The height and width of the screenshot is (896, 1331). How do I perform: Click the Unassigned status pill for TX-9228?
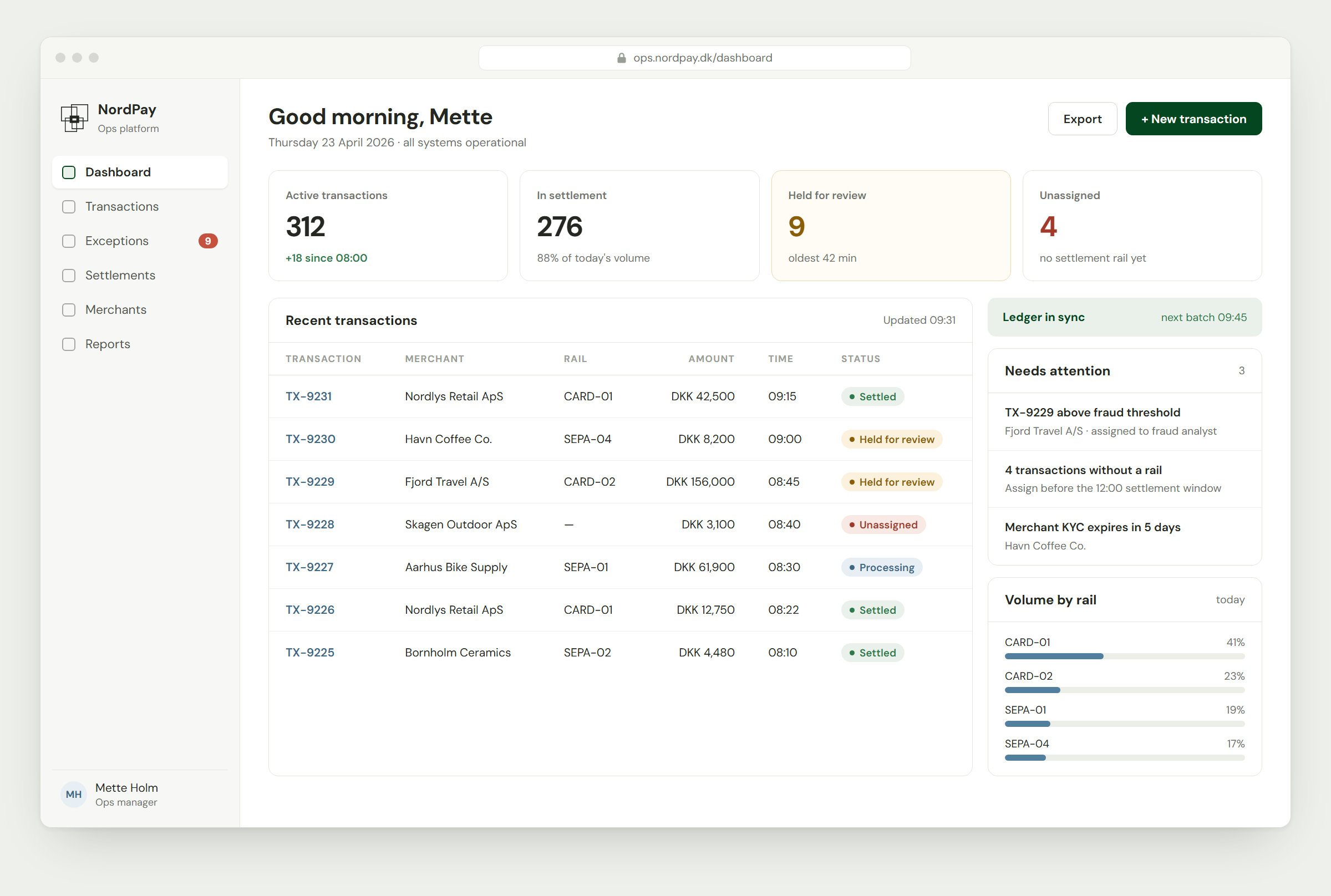(x=883, y=525)
